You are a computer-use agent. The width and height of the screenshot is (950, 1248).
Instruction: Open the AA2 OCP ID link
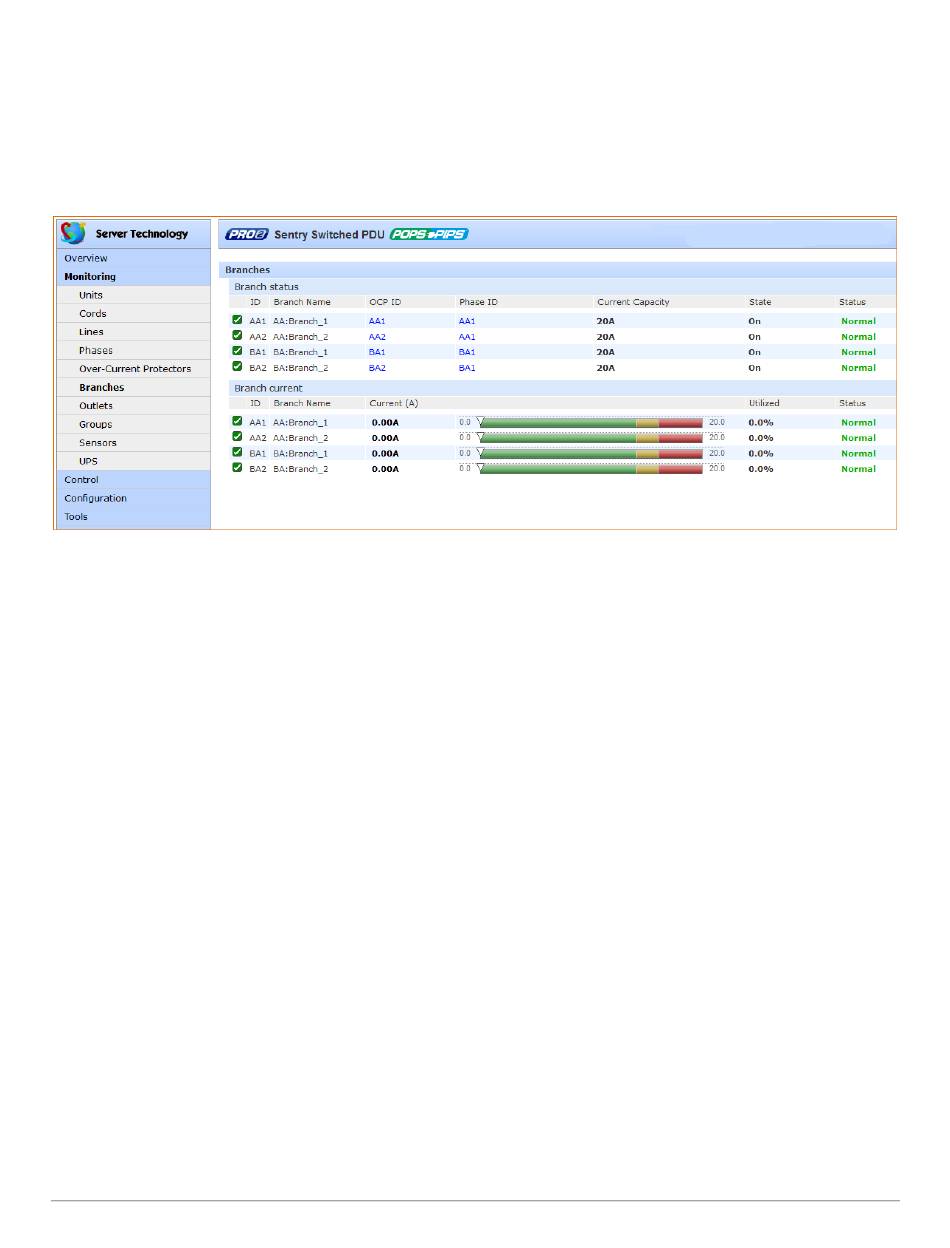[x=377, y=337]
